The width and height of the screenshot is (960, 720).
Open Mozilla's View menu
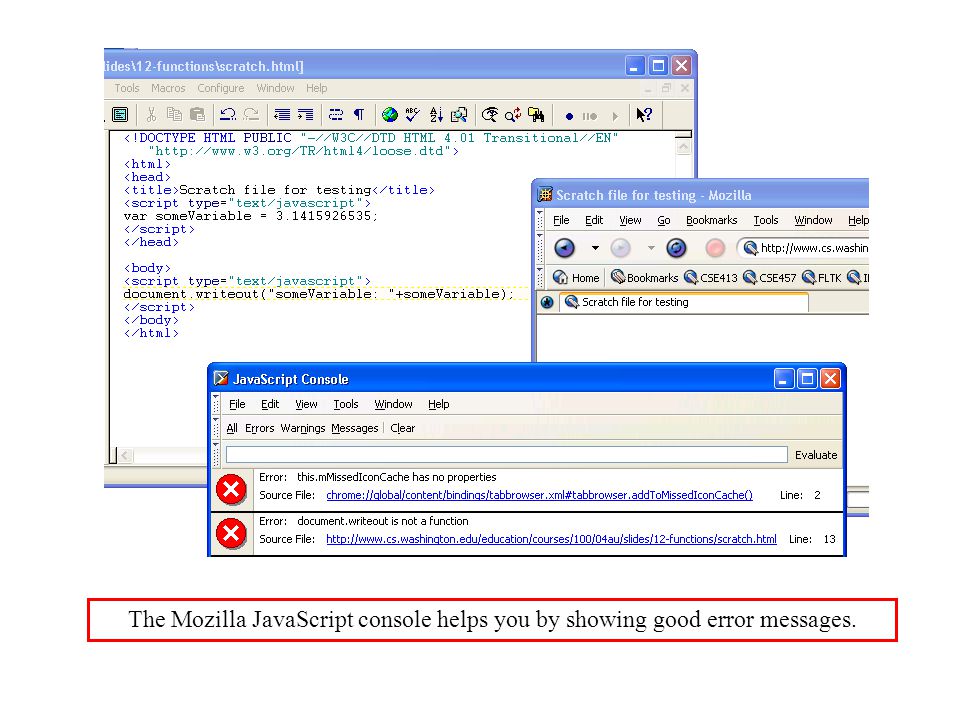(x=630, y=220)
